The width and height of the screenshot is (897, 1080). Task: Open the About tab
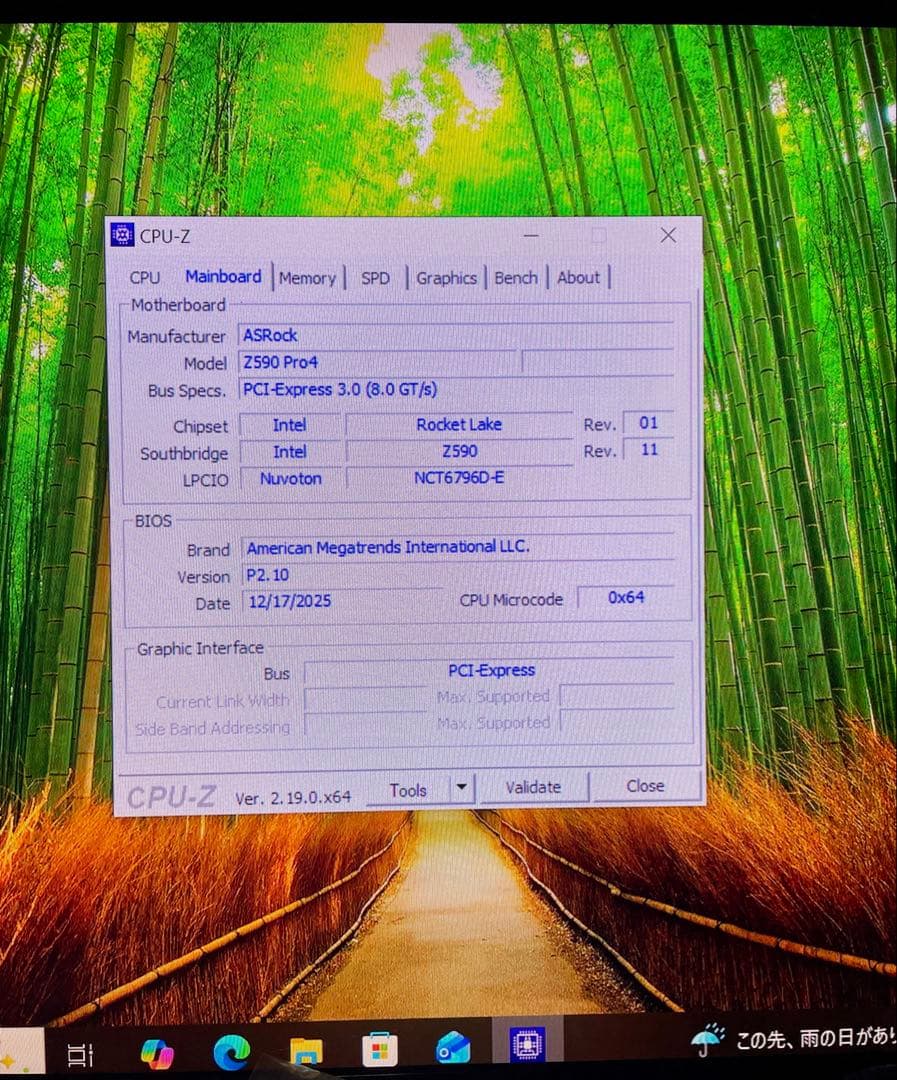tap(579, 278)
